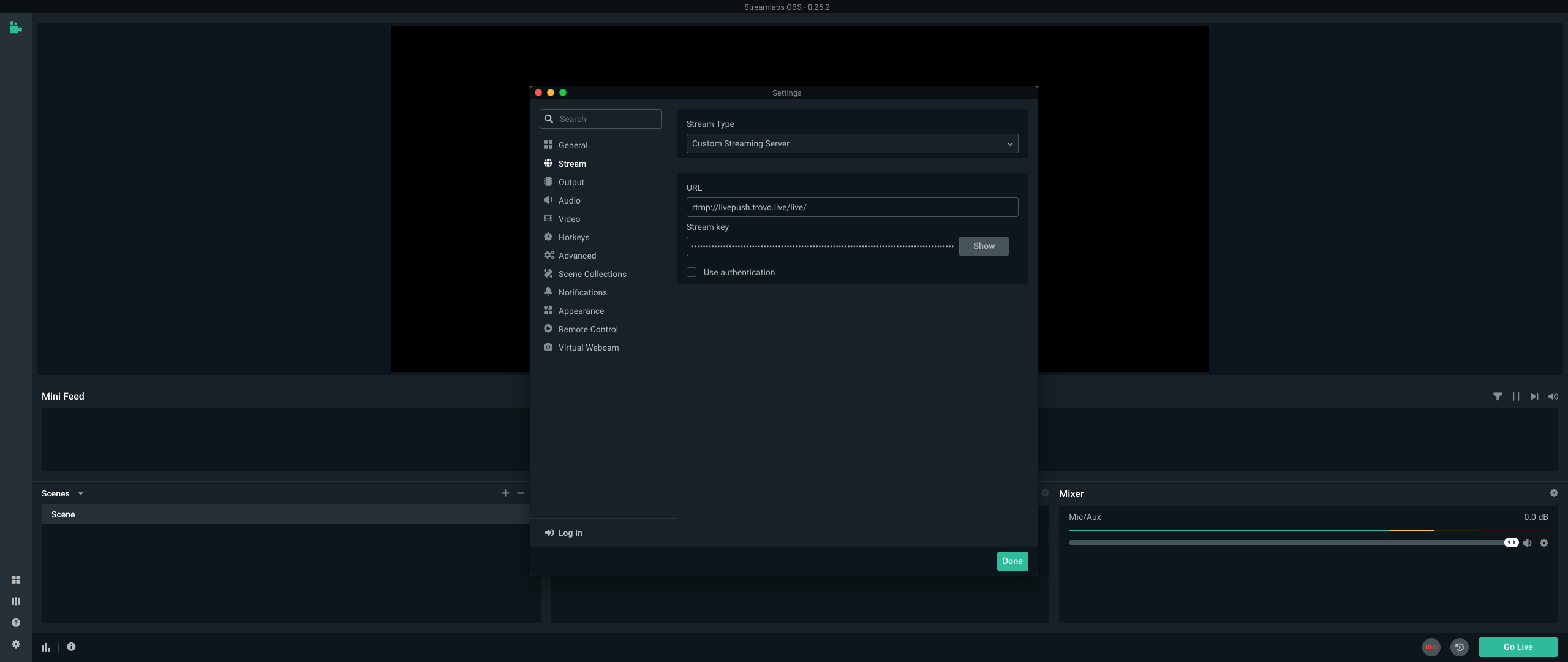Click the Done button

(x=1012, y=561)
